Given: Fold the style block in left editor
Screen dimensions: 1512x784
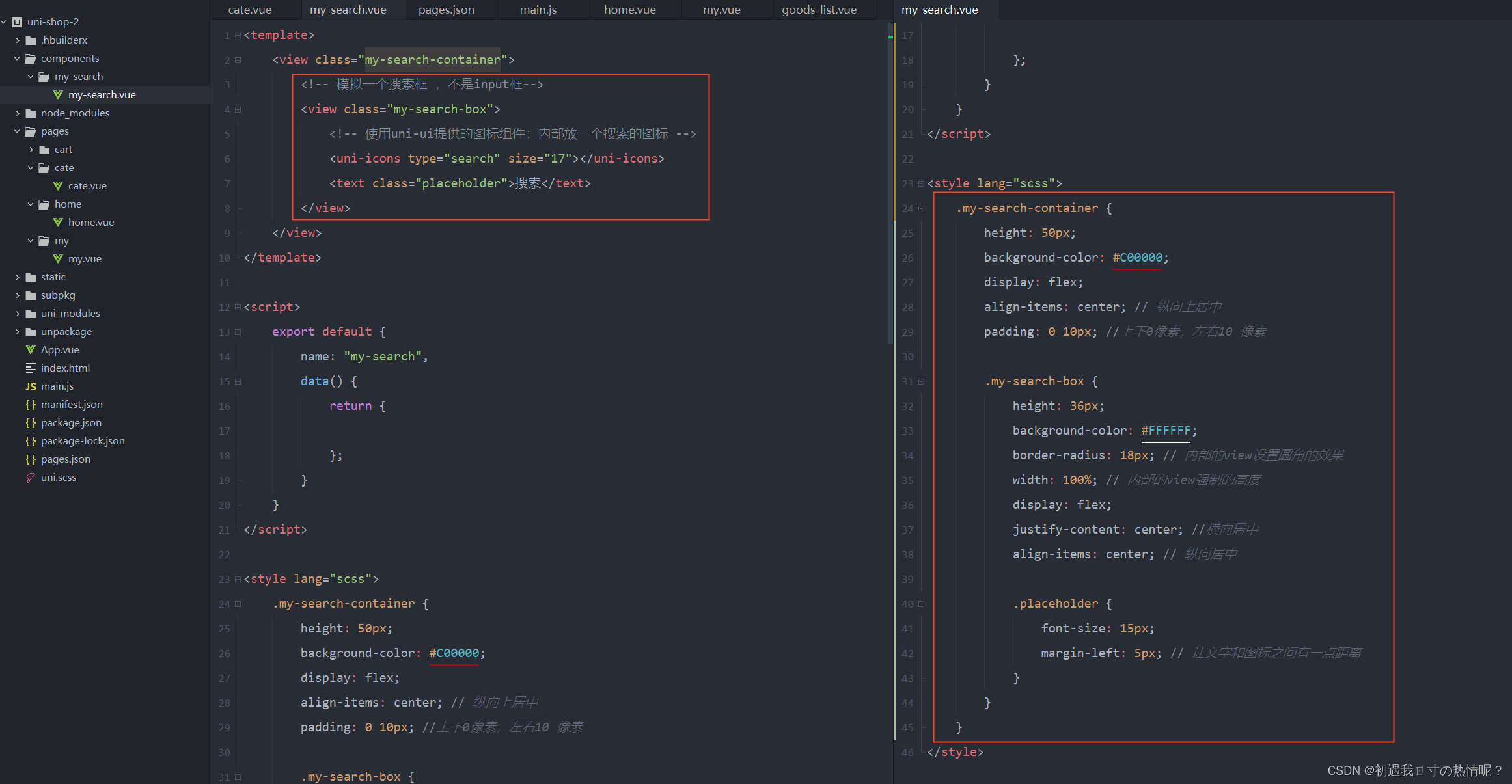Looking at the screenshot, I should coord(238,579).
